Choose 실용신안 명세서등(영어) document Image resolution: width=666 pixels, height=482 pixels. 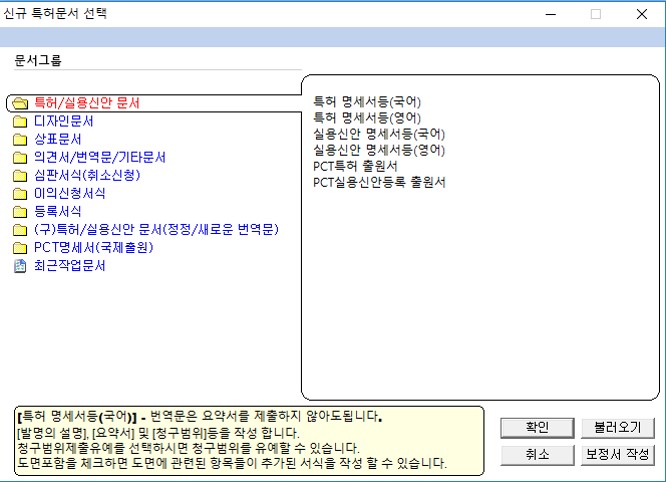pyautogui.click(x=379, y=150)
